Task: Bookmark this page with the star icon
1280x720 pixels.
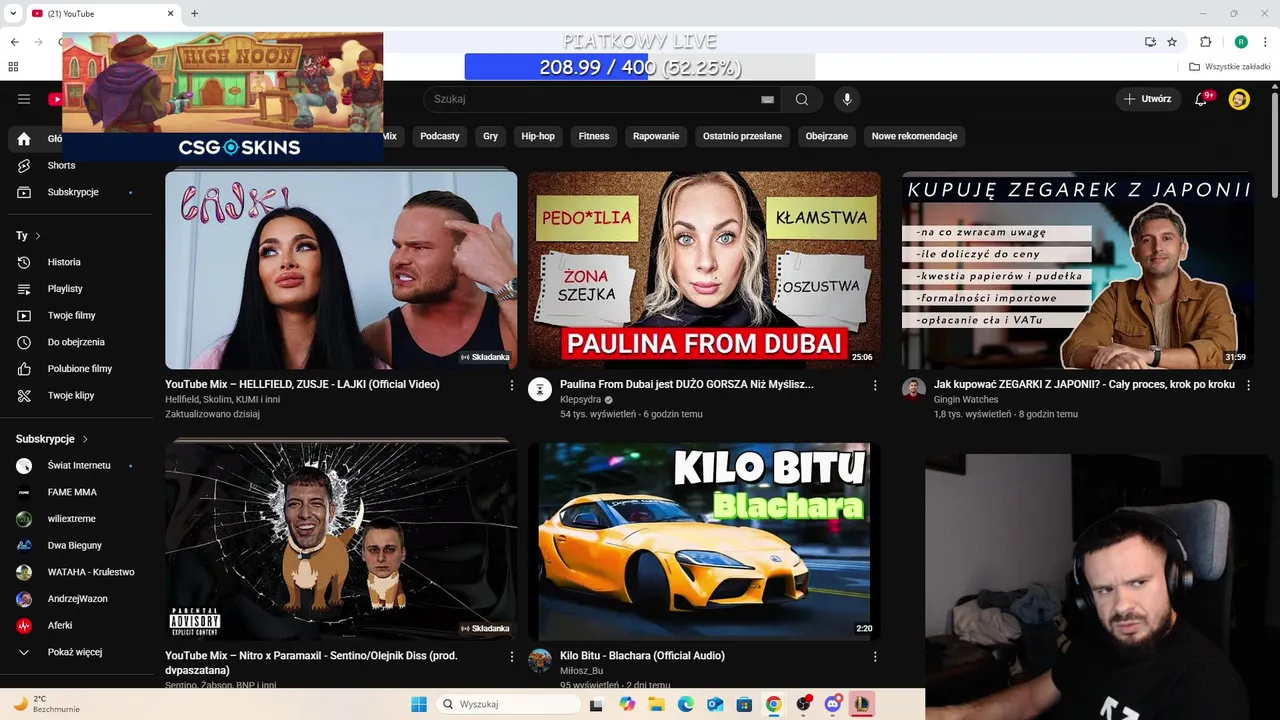Action: [x=1172, y=42]
